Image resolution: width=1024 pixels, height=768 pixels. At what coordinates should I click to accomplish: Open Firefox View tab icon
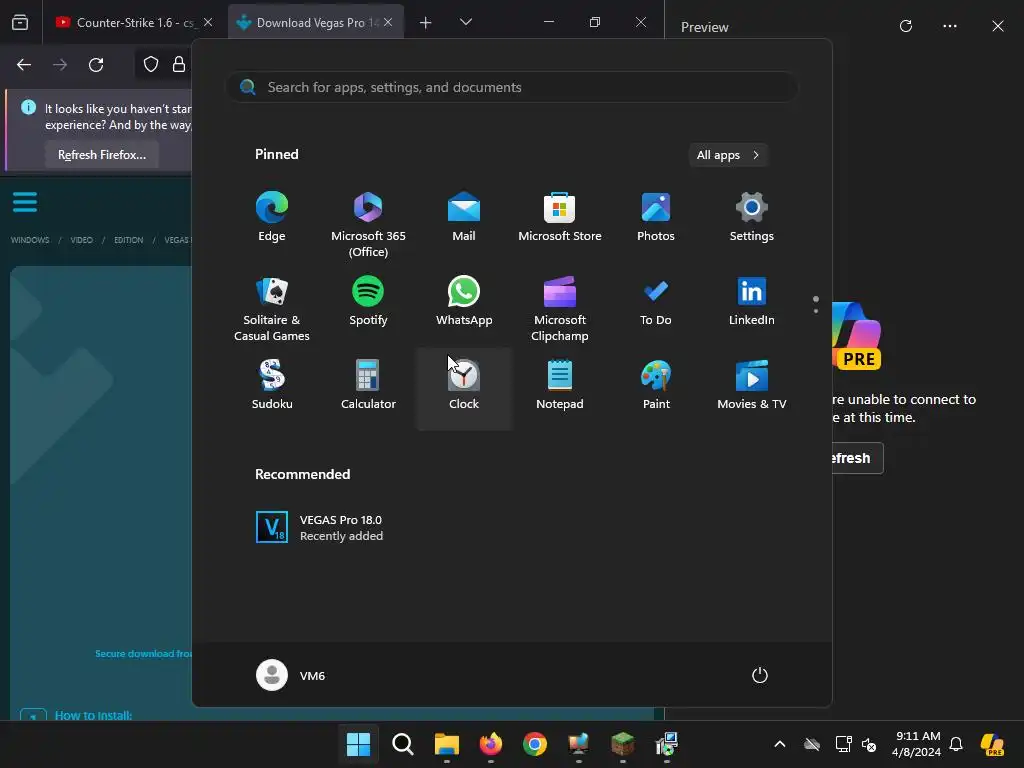click(20, 23)
